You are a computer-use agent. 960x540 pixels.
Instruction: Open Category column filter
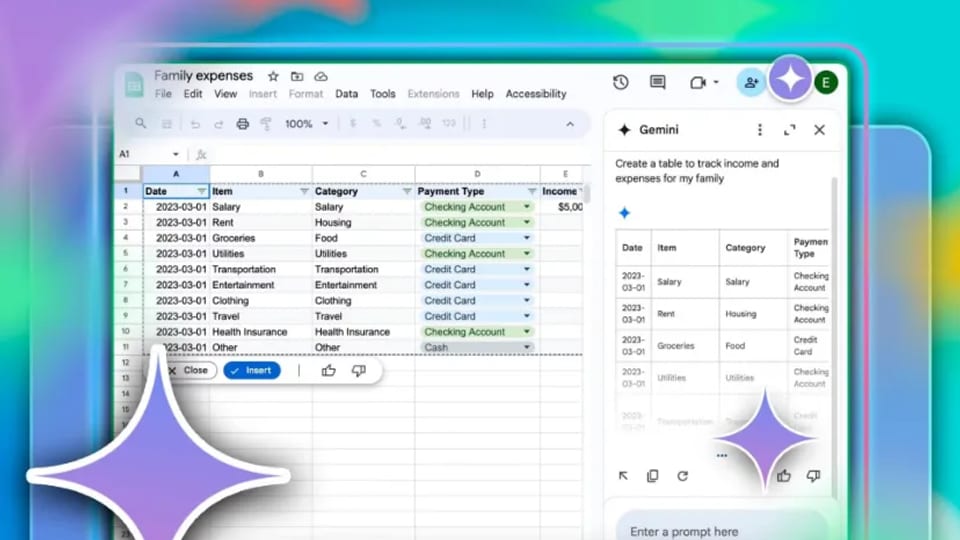tap(407, 192)
